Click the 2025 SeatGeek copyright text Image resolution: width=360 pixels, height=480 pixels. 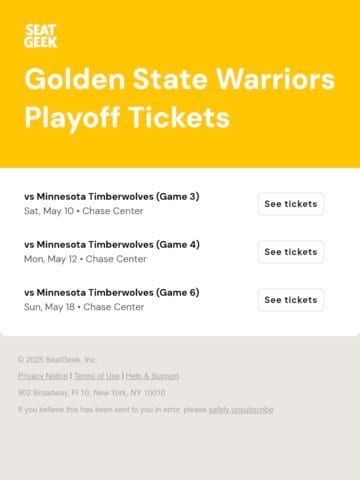[57, 359]
